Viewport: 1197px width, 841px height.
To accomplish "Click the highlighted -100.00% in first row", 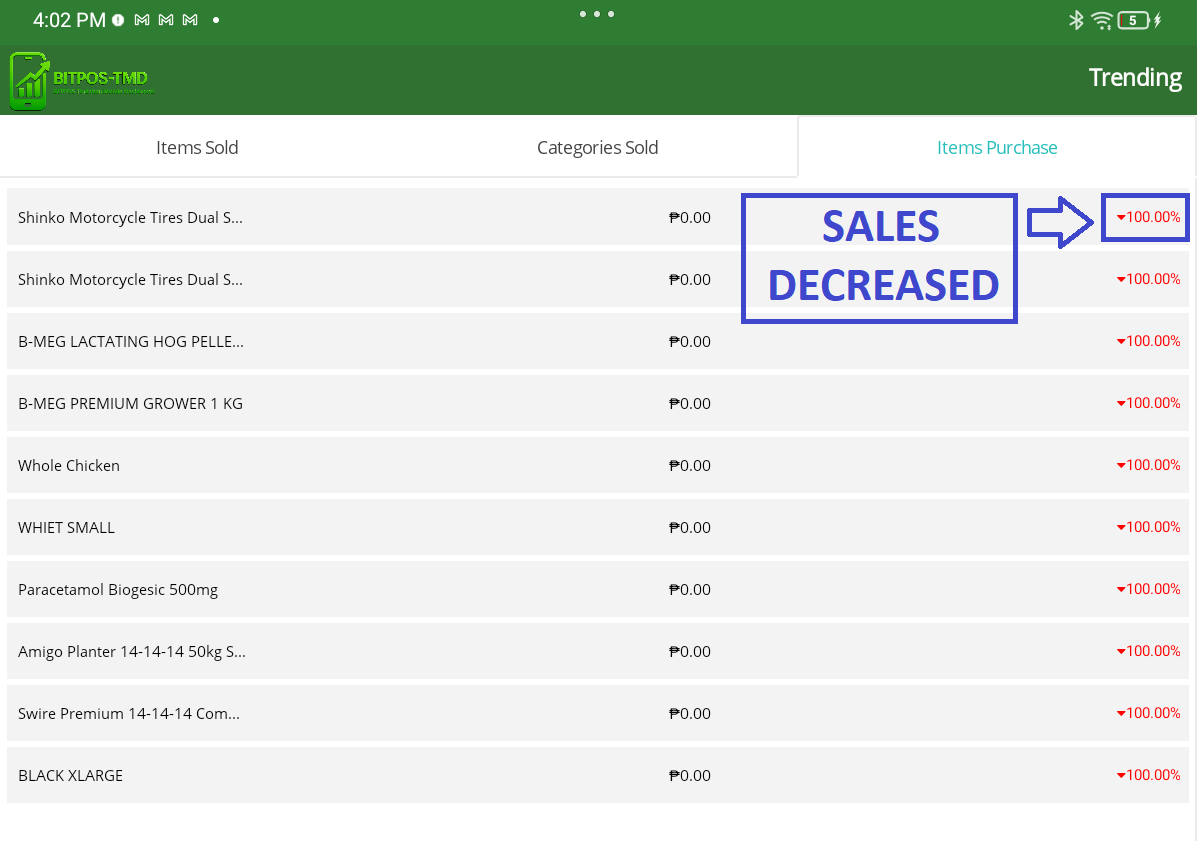I will coord(1146,217).
